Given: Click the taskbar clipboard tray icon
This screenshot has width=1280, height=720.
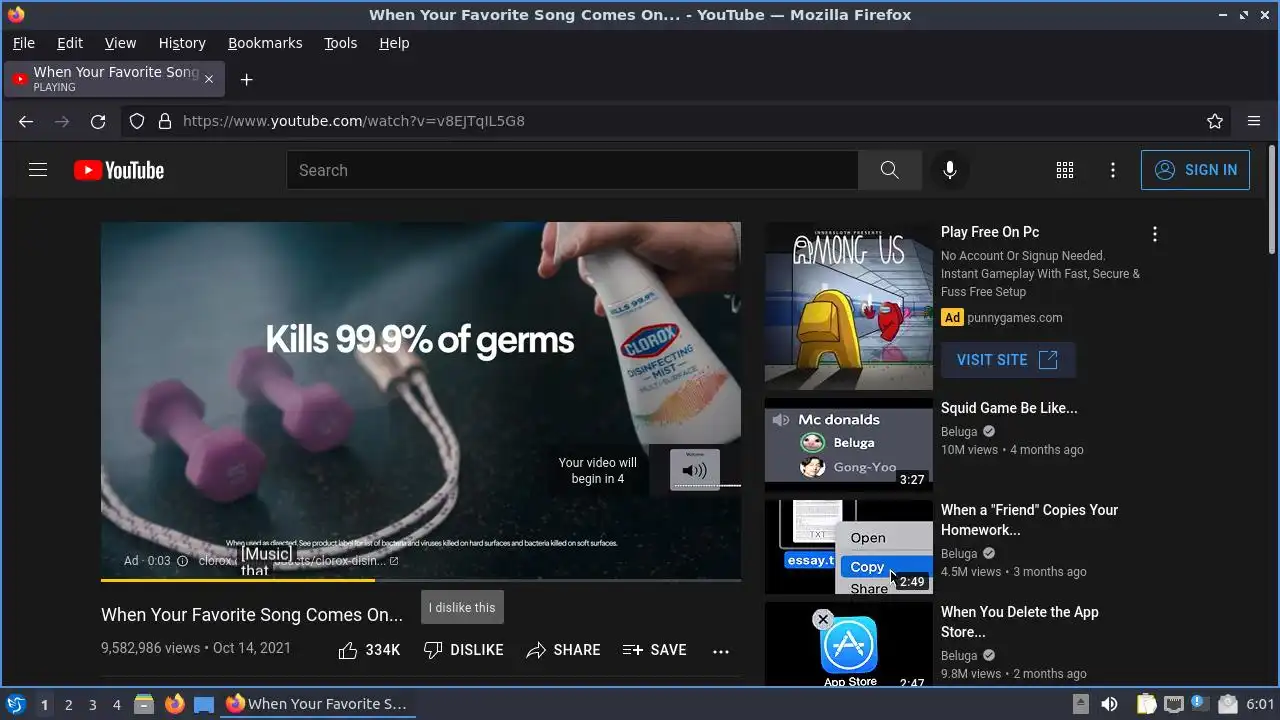Looking at the screenshot, I should point(1145,704).
